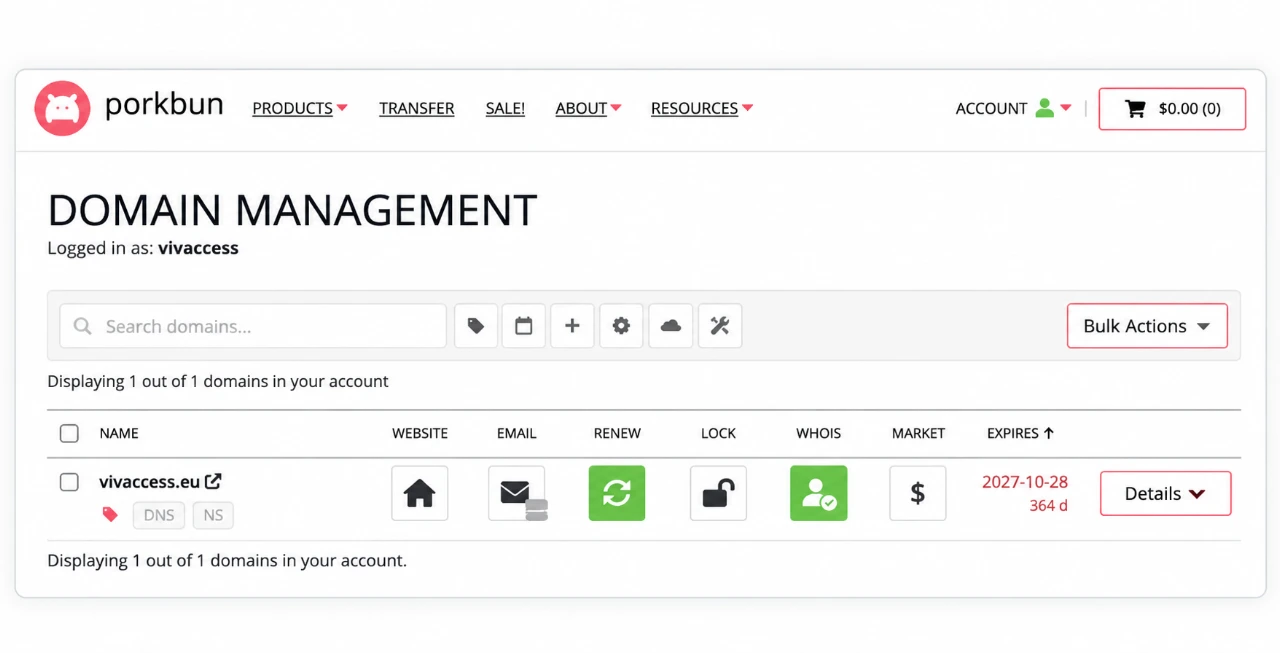Click the 2027-10-28 expiry date

[1025, 482]
